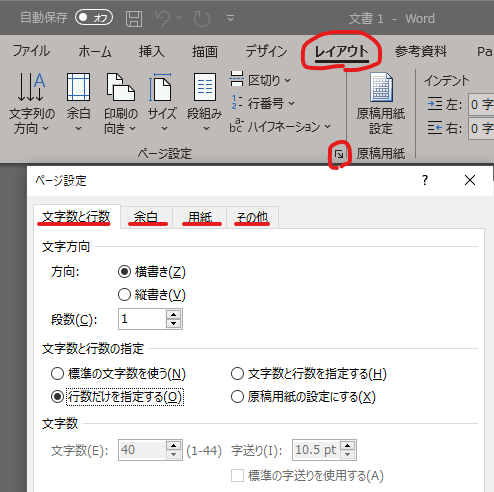Select 縦書き(V) radio button

click(124, 295)
